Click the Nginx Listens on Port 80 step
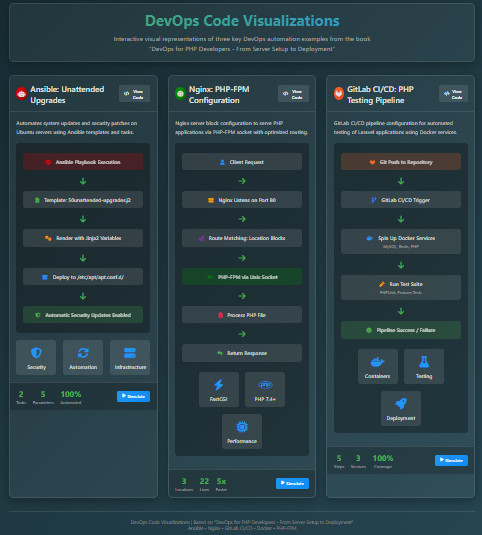Viewport: 482px width, 535px height. pos(242,200)
